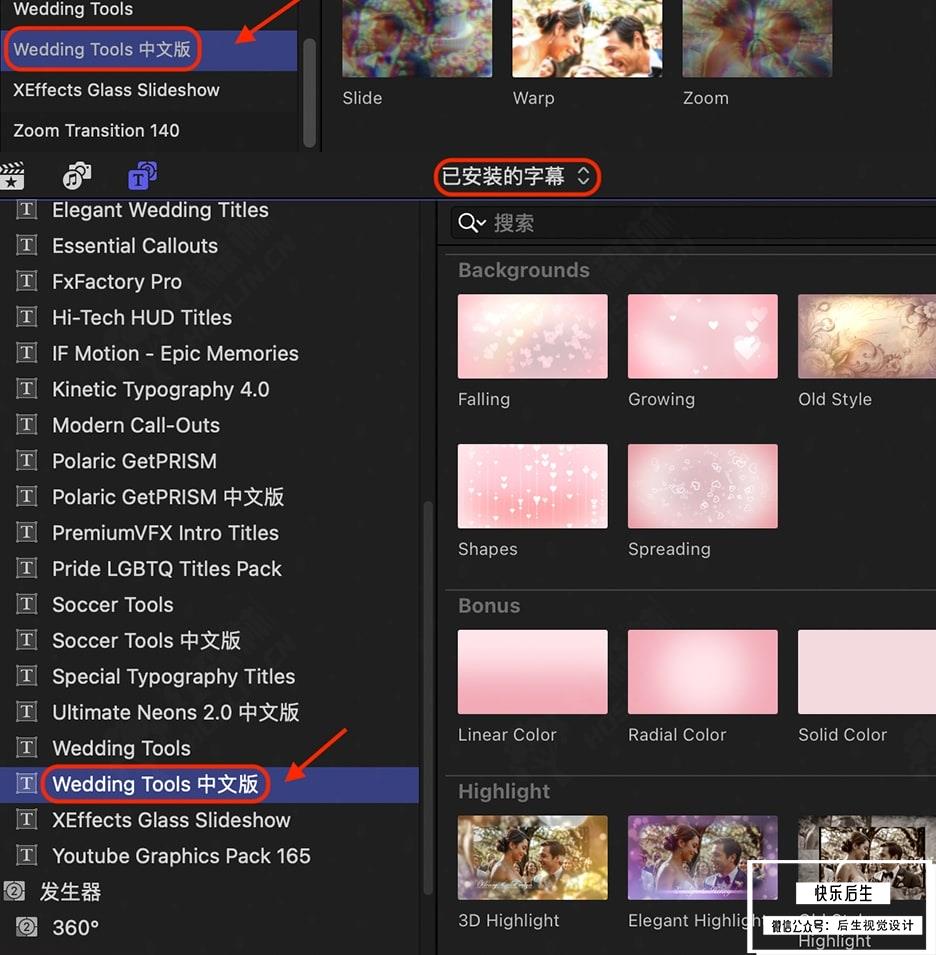Select Zoom Transition 140 in transitions list
The width and height of the screenshot is (936, 955).
pos(96,130)
